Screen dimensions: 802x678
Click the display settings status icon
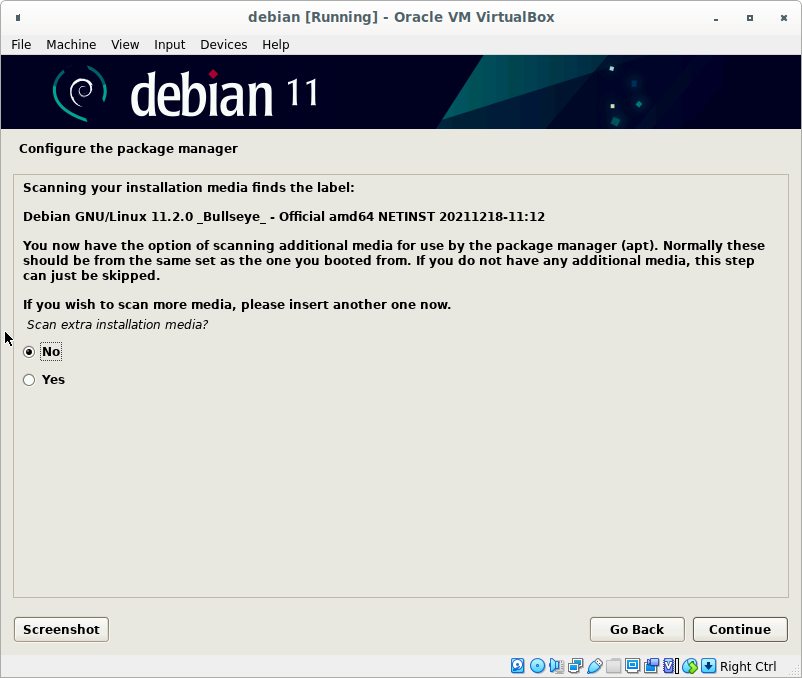coord(632,666)
